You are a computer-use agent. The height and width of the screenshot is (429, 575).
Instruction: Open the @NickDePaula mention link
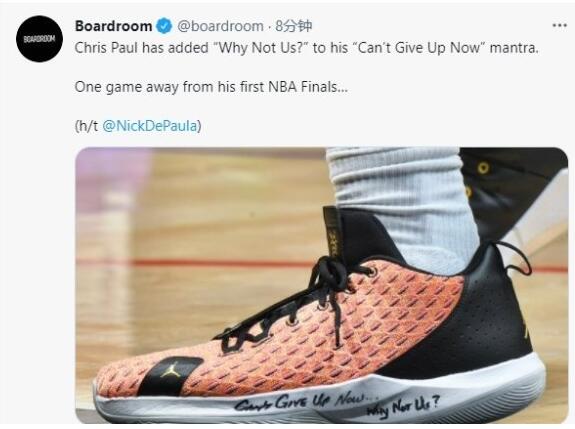click(x=150, y=126)
